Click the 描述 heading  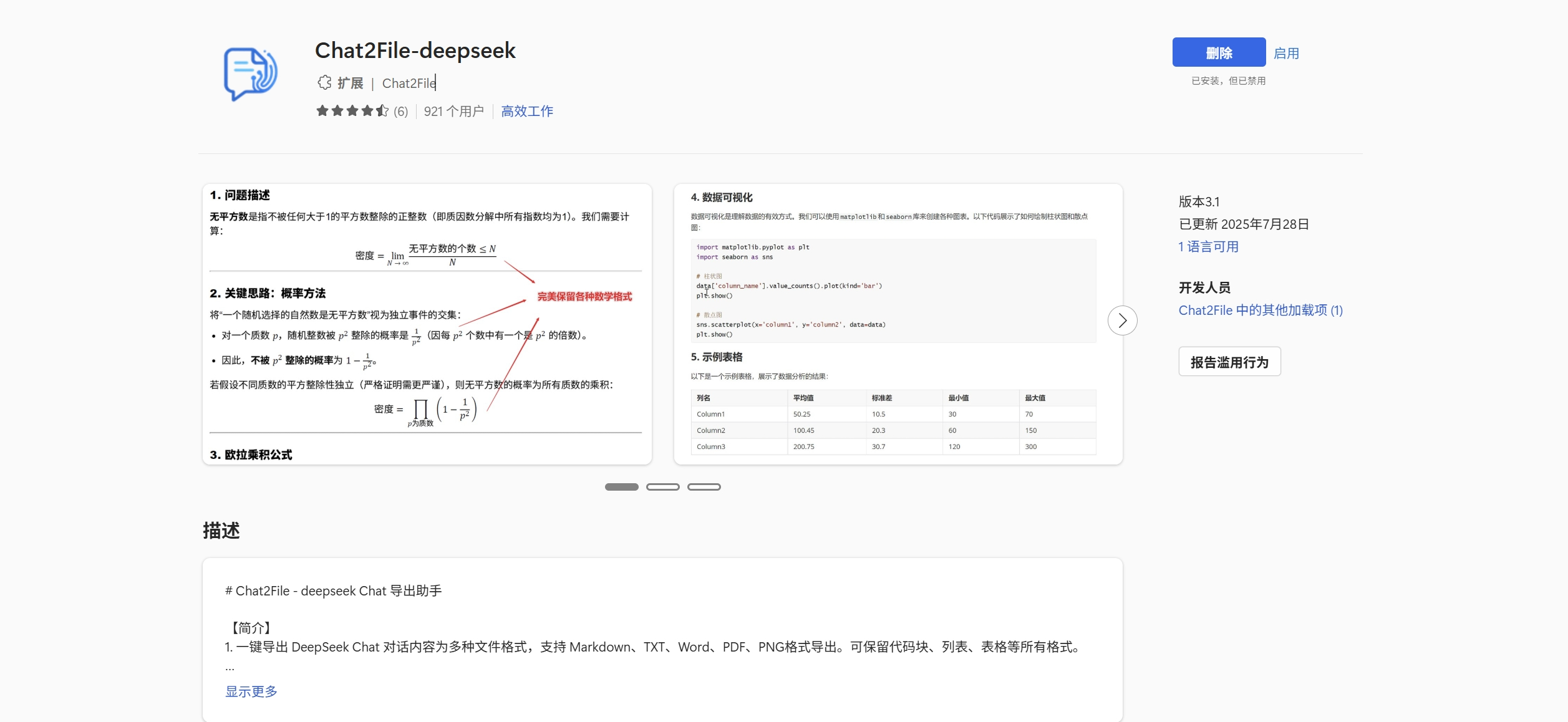tap(221, 531)
